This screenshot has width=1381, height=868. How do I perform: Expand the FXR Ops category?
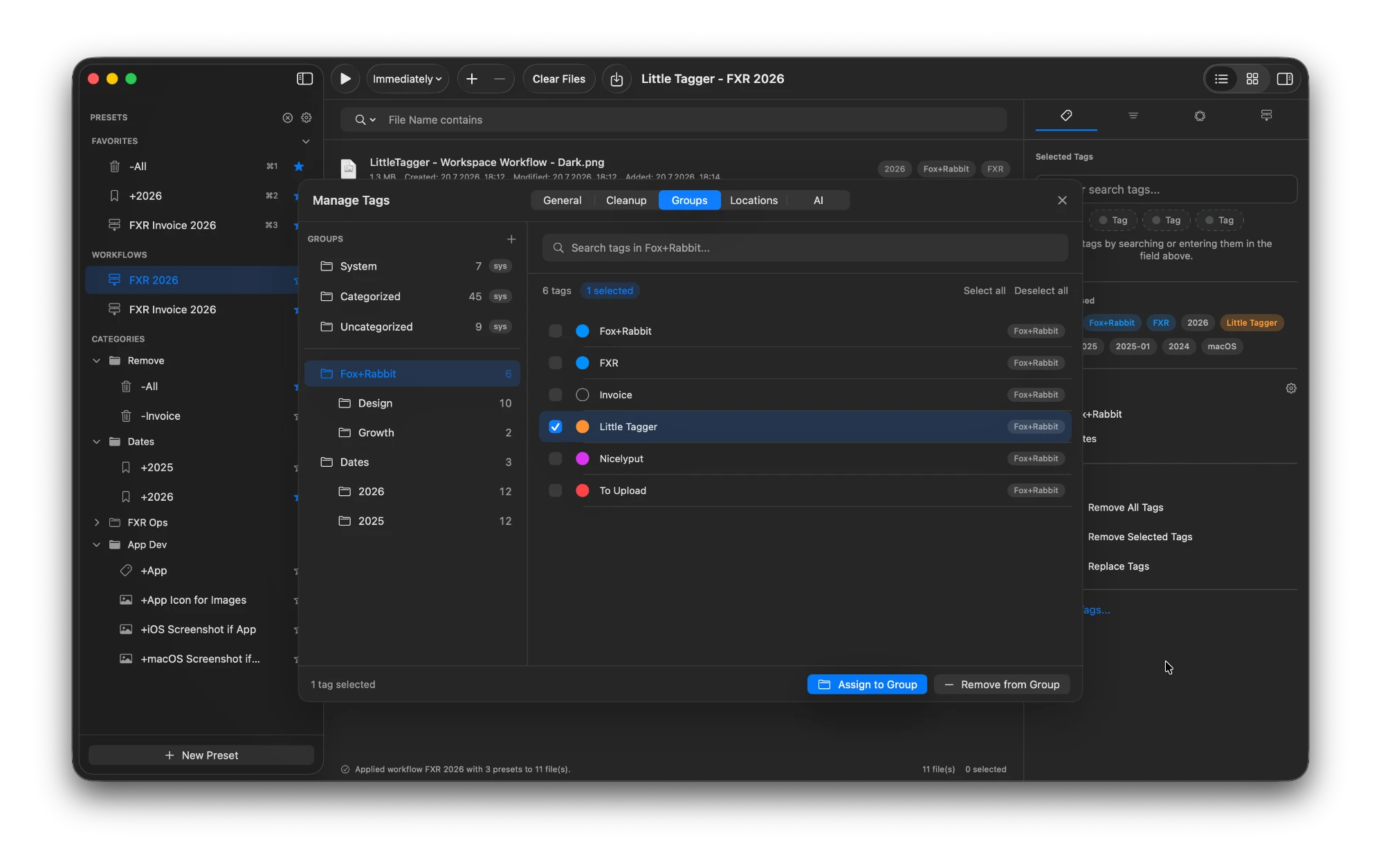[97, 523]
